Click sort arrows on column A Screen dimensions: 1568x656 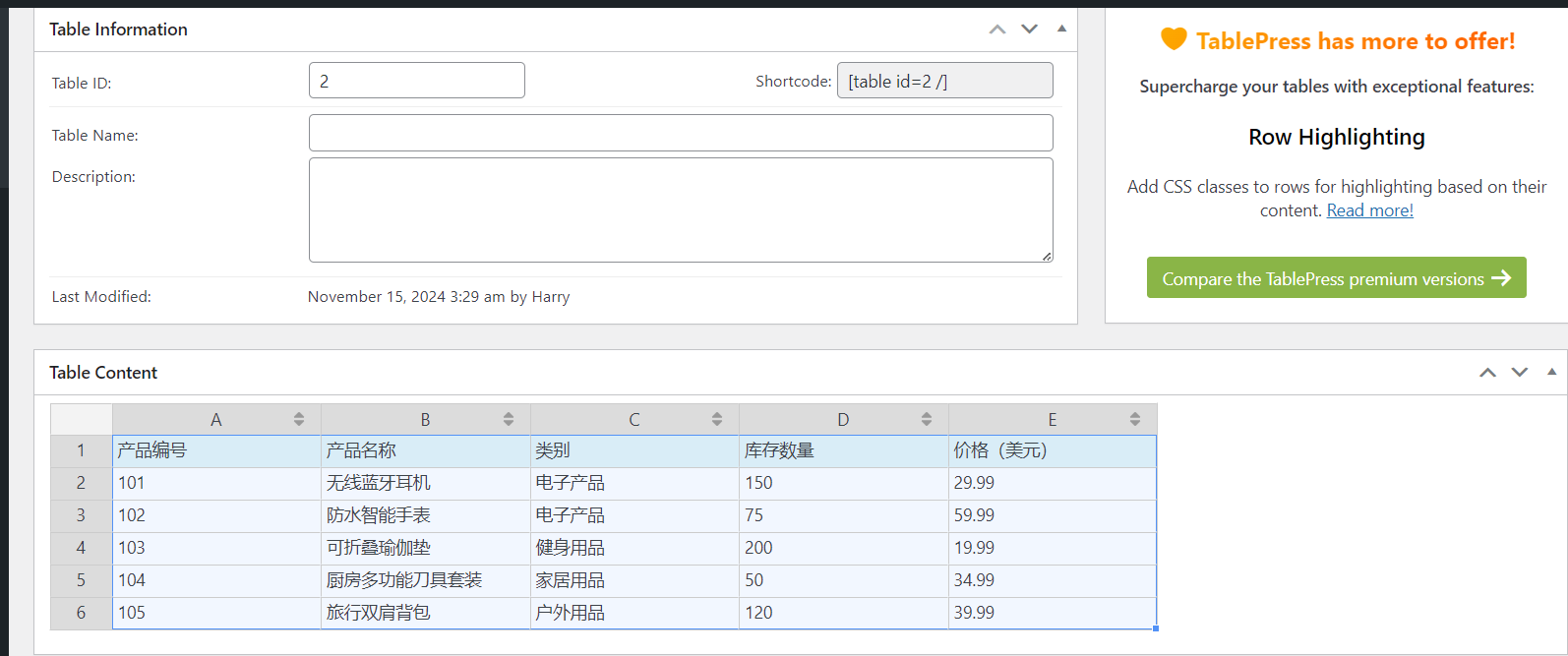tap(299, 419)
